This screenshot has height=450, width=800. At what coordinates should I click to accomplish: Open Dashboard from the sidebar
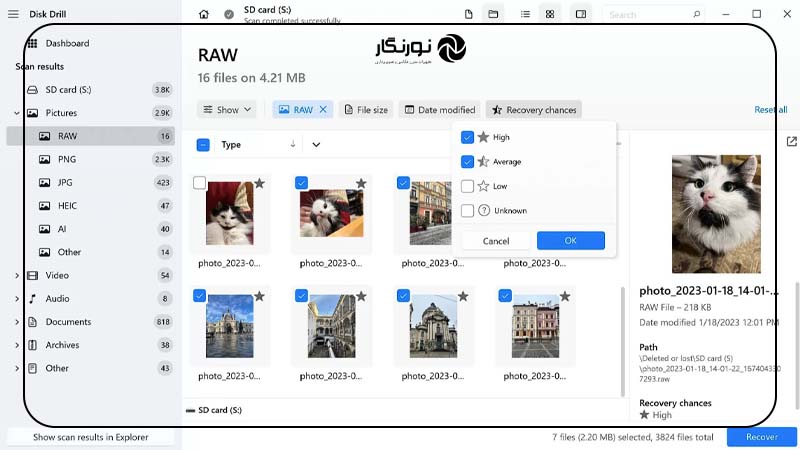tap(67, 43)
